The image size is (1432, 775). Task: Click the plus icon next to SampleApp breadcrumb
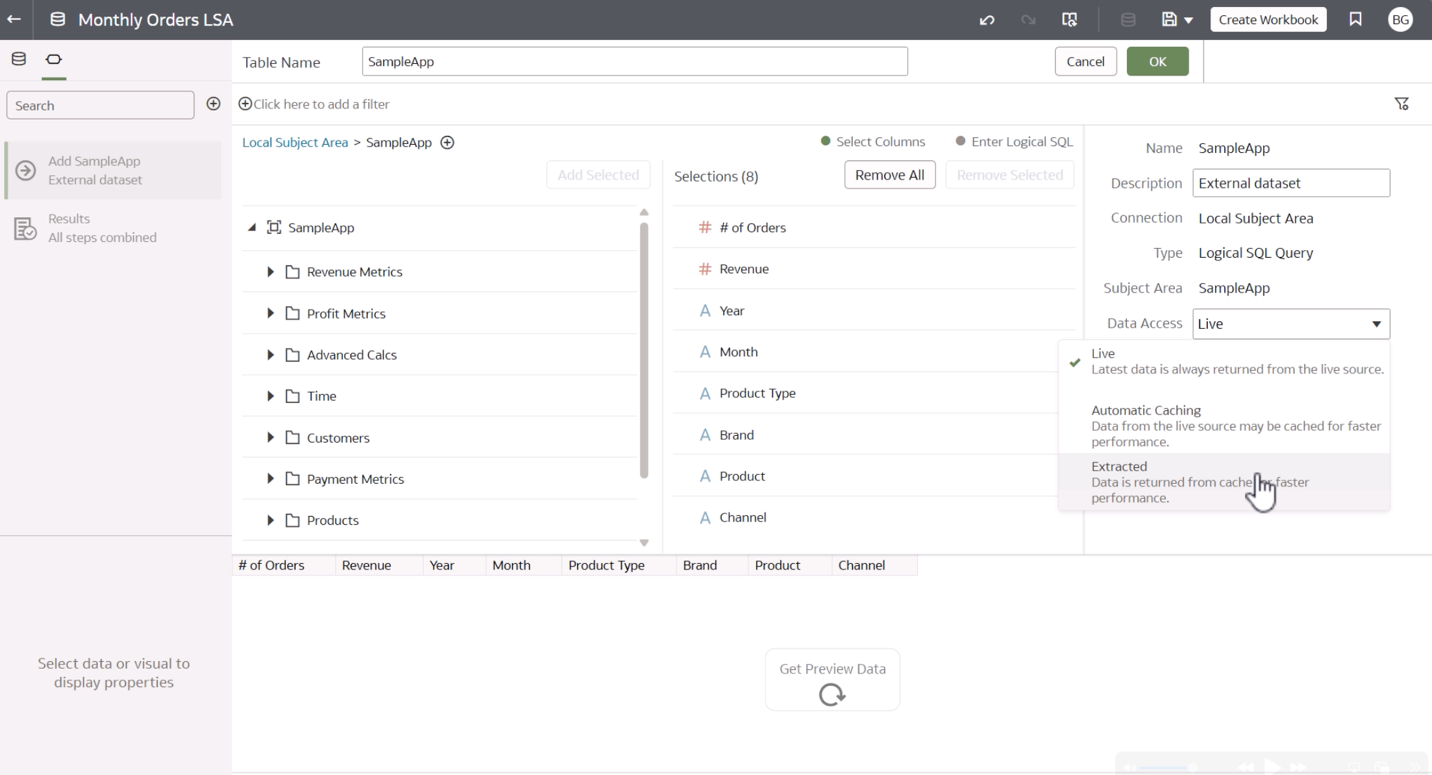(x=446, y=142)
